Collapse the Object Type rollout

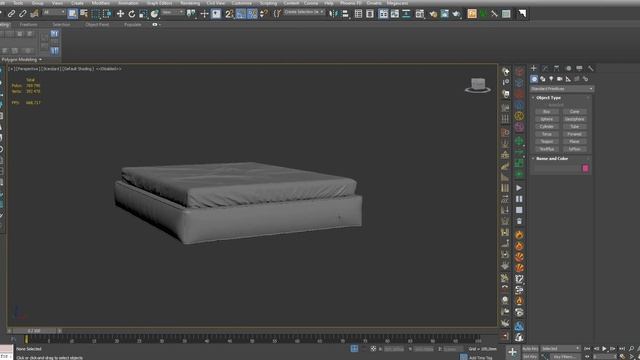click(x=548, y=98)
